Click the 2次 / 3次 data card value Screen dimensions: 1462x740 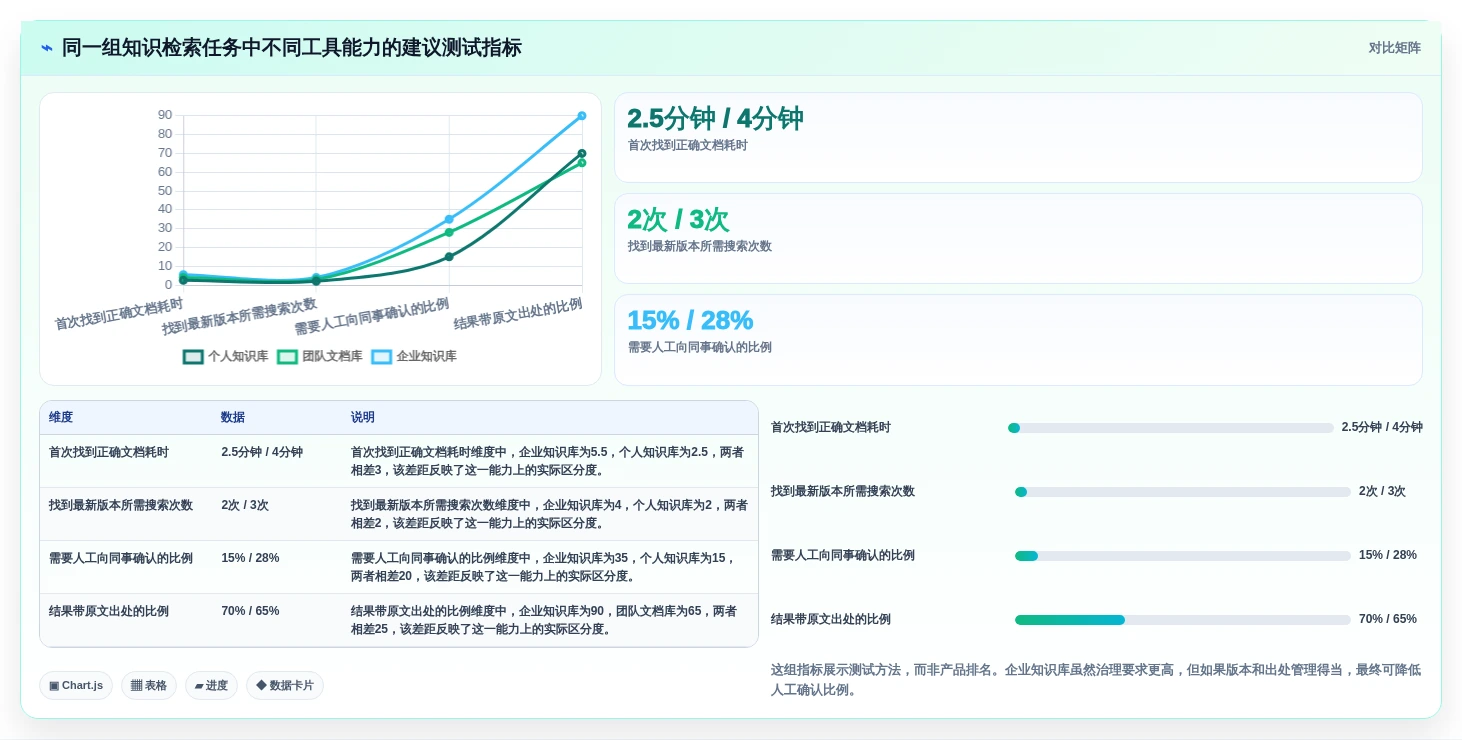(678, 219)
